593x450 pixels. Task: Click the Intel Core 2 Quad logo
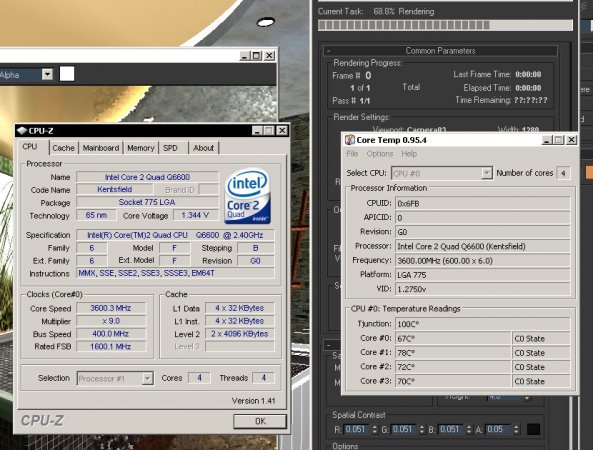(248, 196)
